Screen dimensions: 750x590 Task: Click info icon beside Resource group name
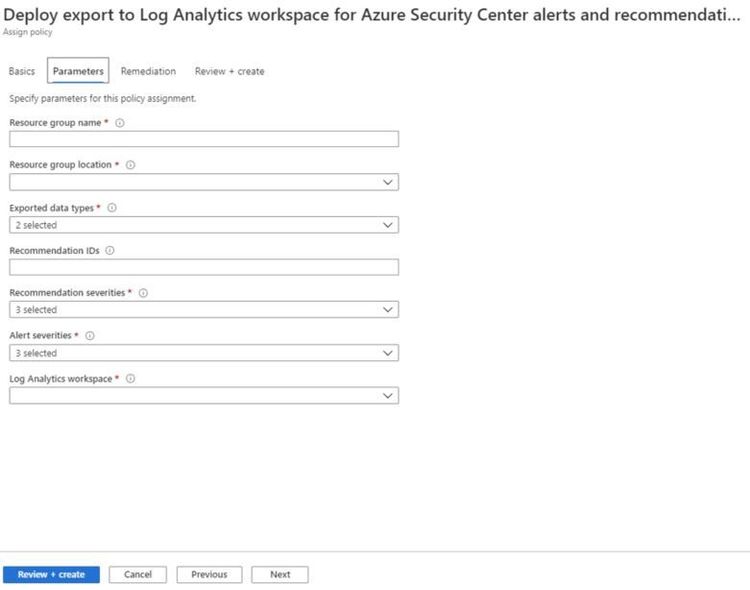(120, 122)
